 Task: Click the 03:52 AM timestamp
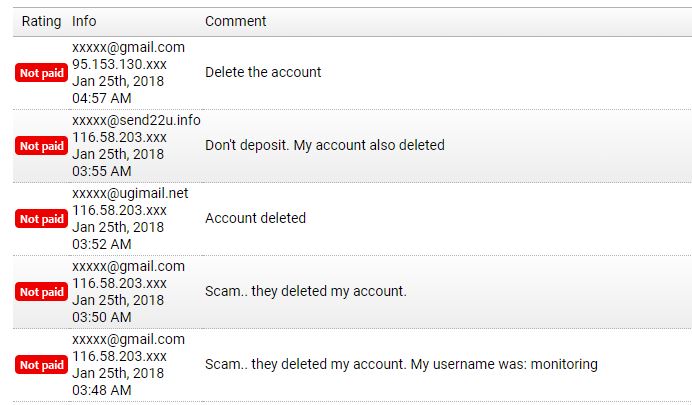101,244
